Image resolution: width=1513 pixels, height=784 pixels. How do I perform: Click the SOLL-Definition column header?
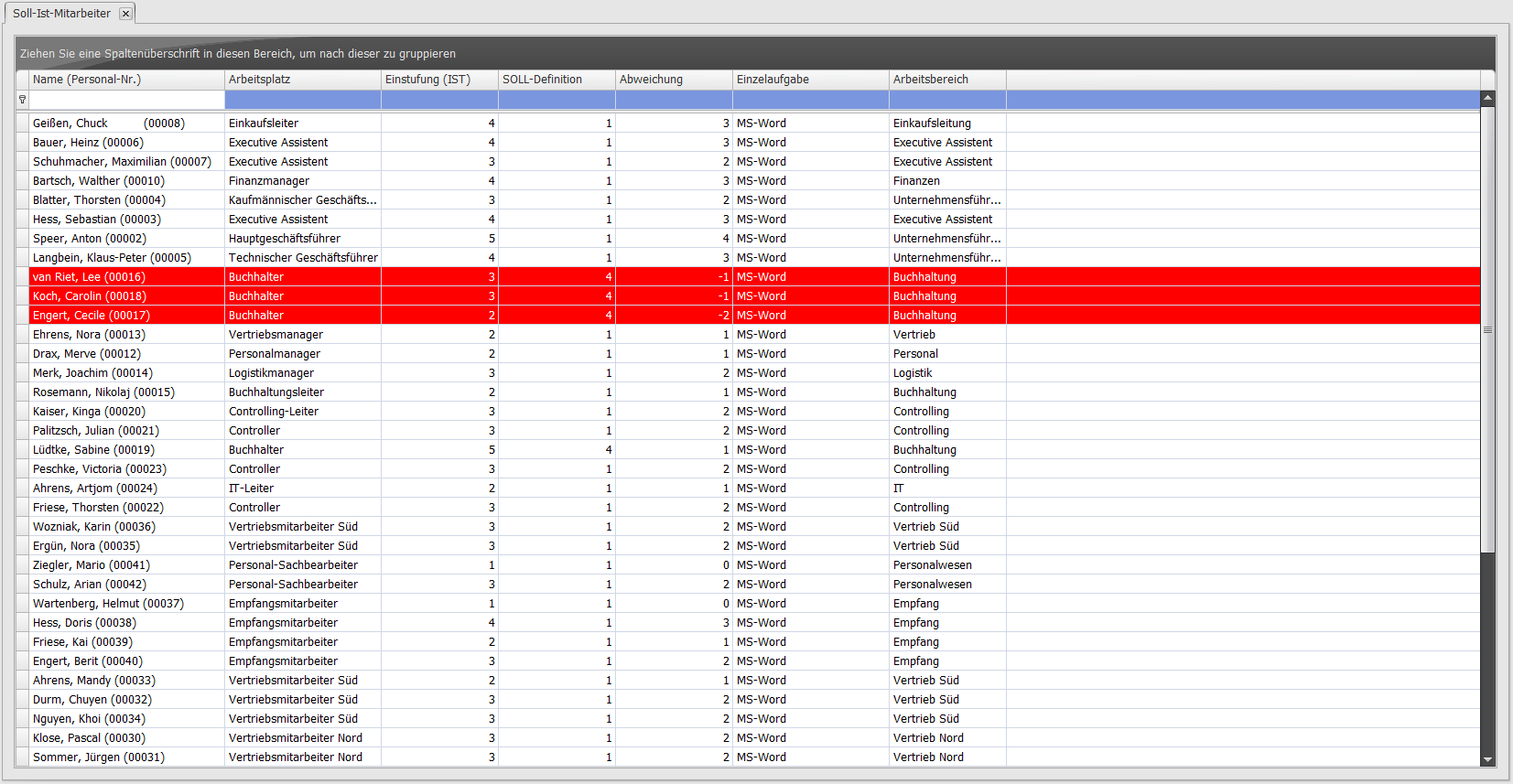pos(557,80)
